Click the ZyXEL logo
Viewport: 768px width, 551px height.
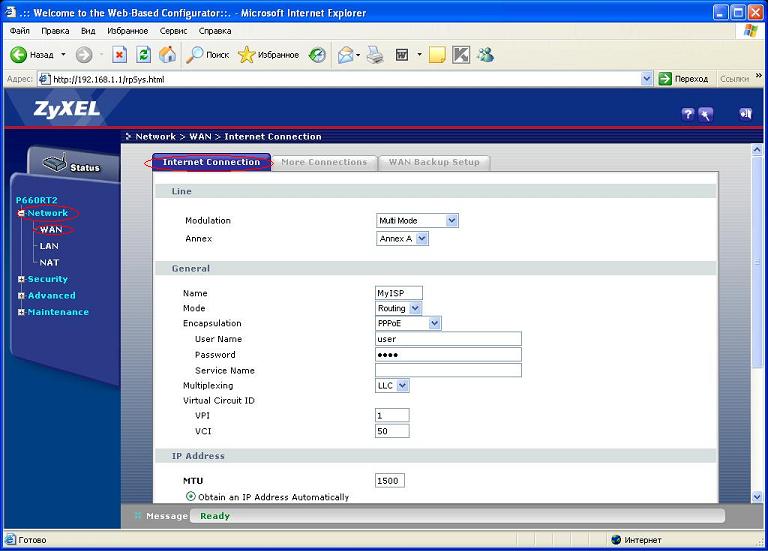pos(67,109)
